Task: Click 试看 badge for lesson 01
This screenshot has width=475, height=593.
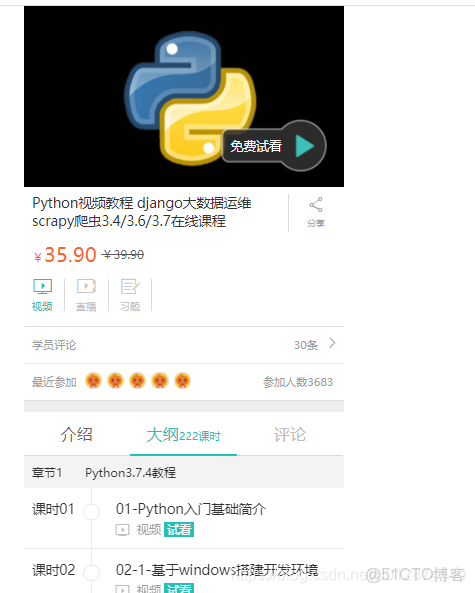Action: (179, 529)
